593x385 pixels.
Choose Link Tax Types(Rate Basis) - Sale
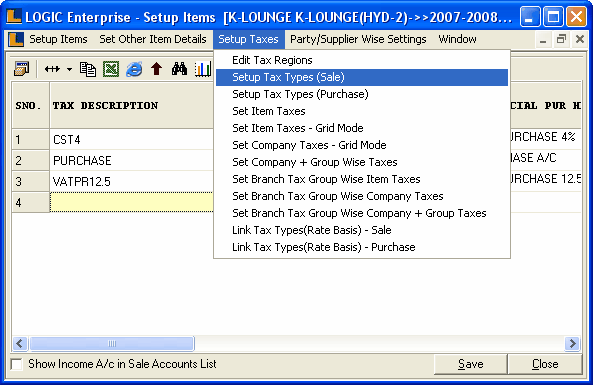362,230
